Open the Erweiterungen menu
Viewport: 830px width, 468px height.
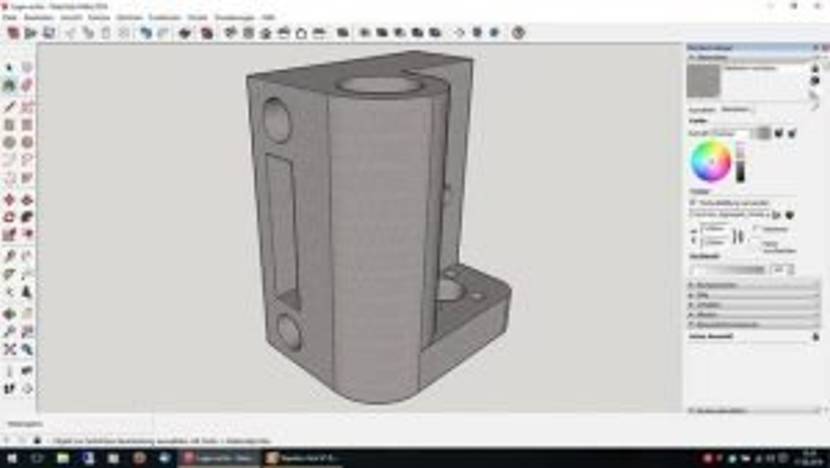tap(234, 17)
